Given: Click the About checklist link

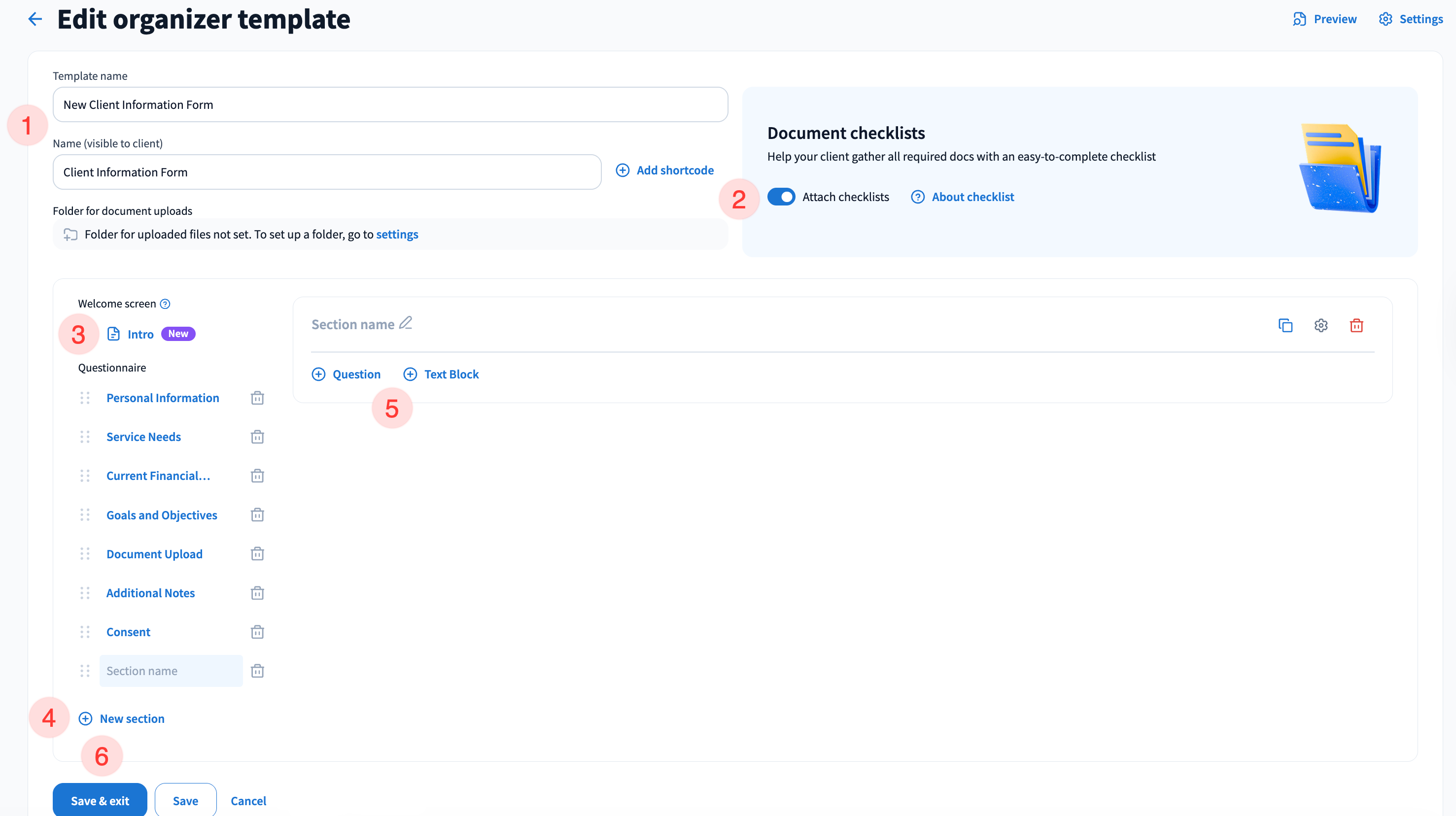Looking at the screenshot, I should pyautogui.click(x=972, y=197).
